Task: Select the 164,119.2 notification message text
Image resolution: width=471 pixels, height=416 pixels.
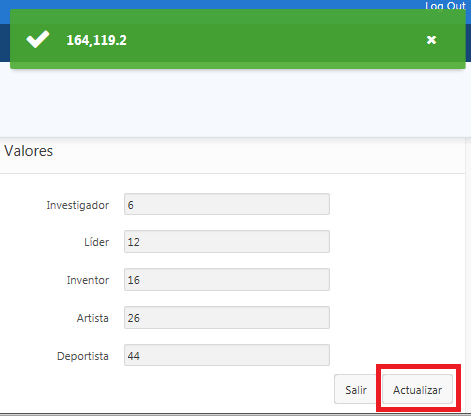Action: click(97, 40)
